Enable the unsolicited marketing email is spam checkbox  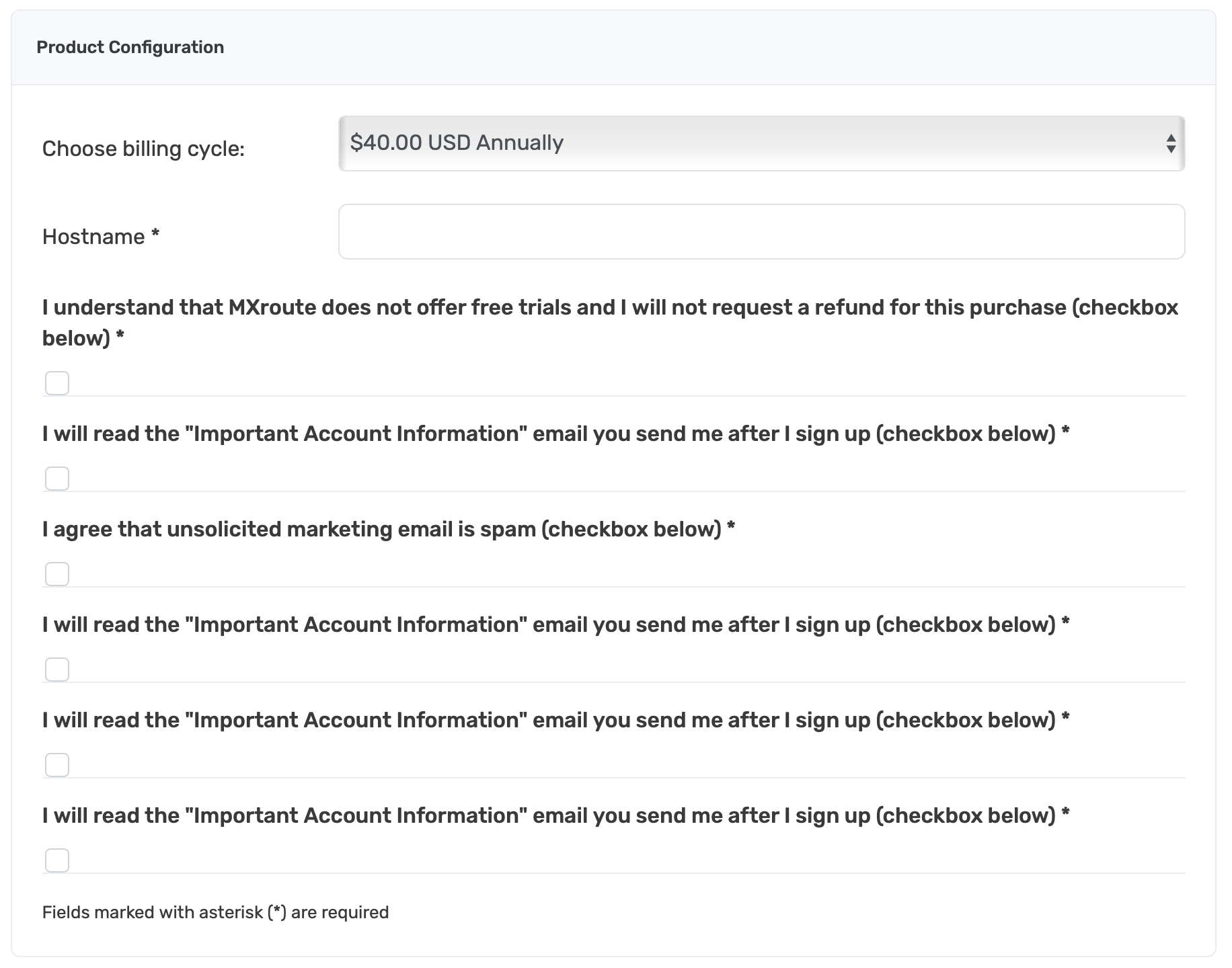(x=57, y=574)
